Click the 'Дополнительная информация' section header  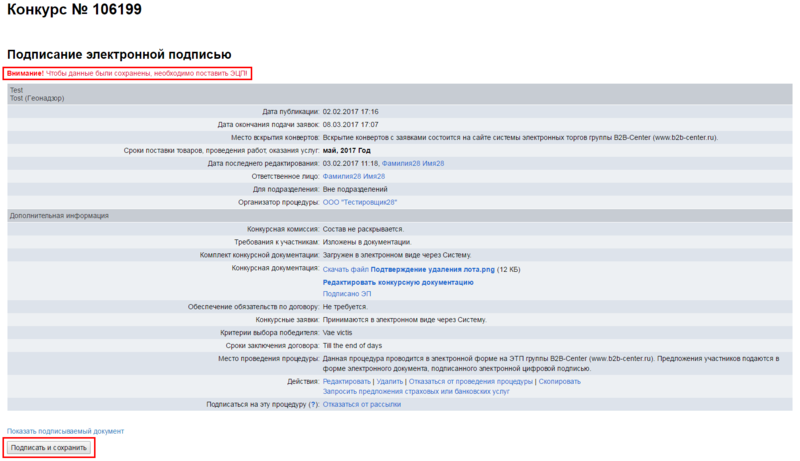(59, 215)
